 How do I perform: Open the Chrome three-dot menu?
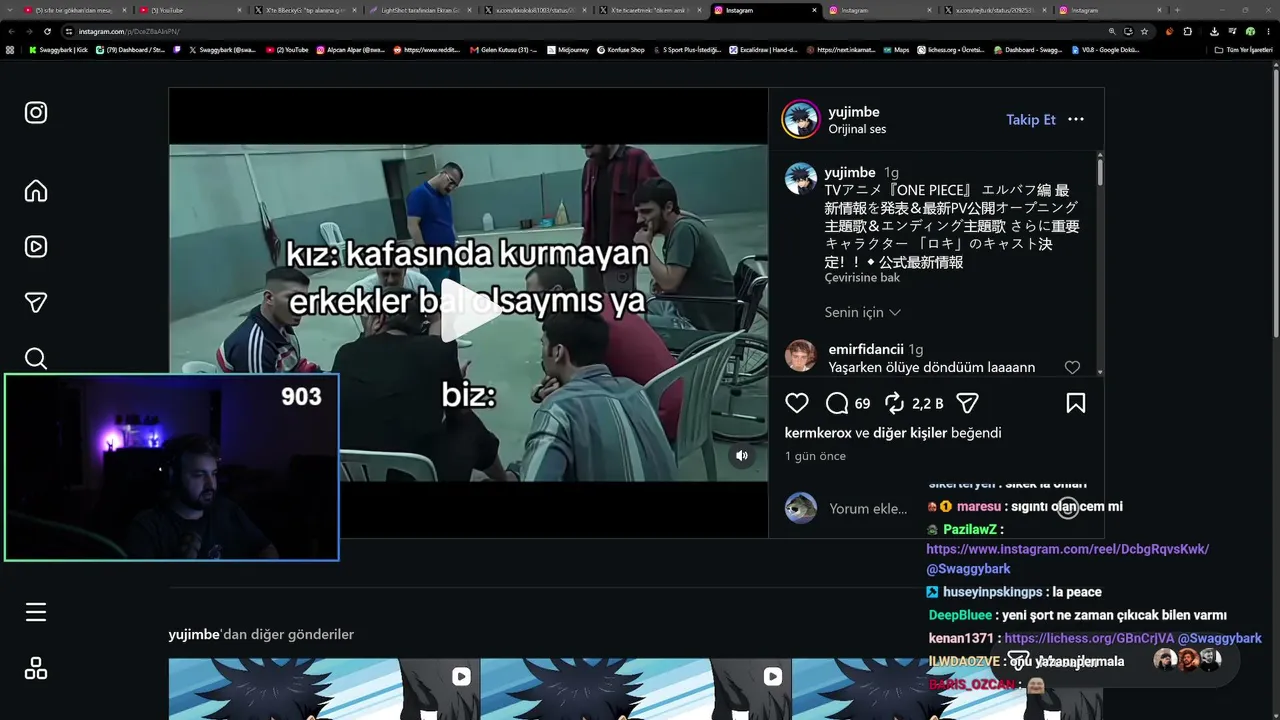(x=1268, y=31)
